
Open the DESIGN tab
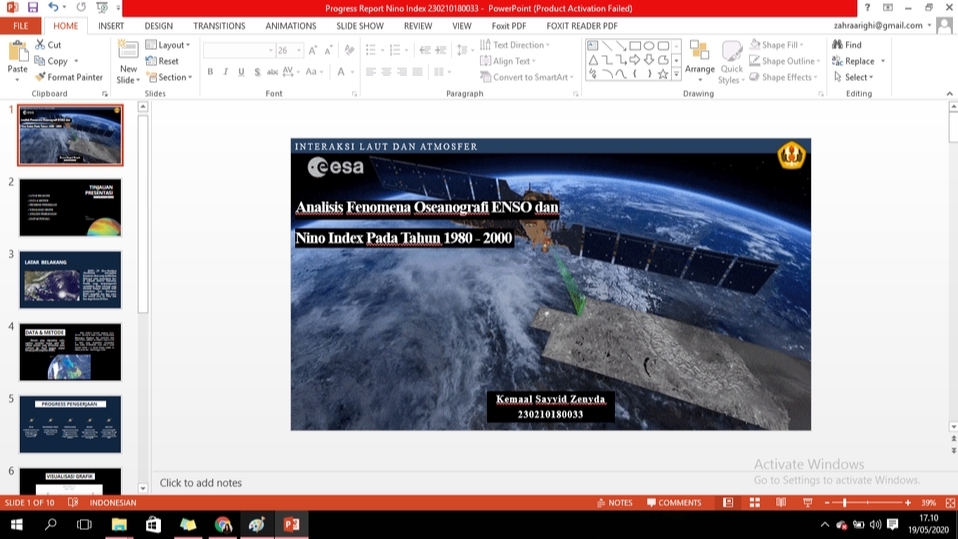159,26
